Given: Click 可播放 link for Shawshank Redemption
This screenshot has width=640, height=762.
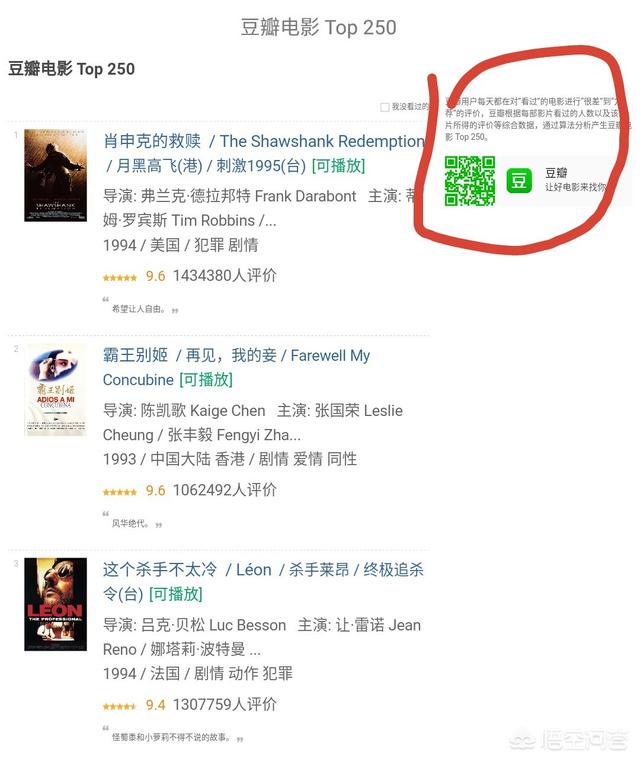Looking at the screenshot, I should coord(338,166).
